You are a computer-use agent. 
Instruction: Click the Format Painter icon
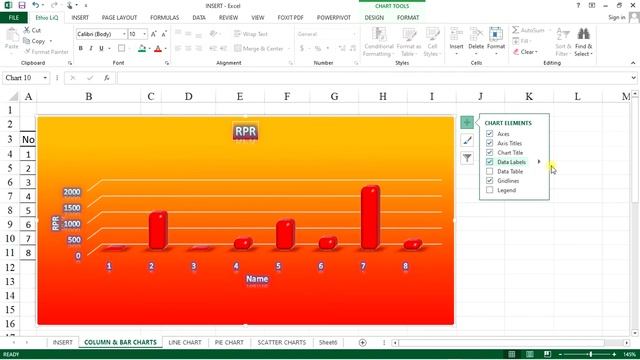[27, 51]
